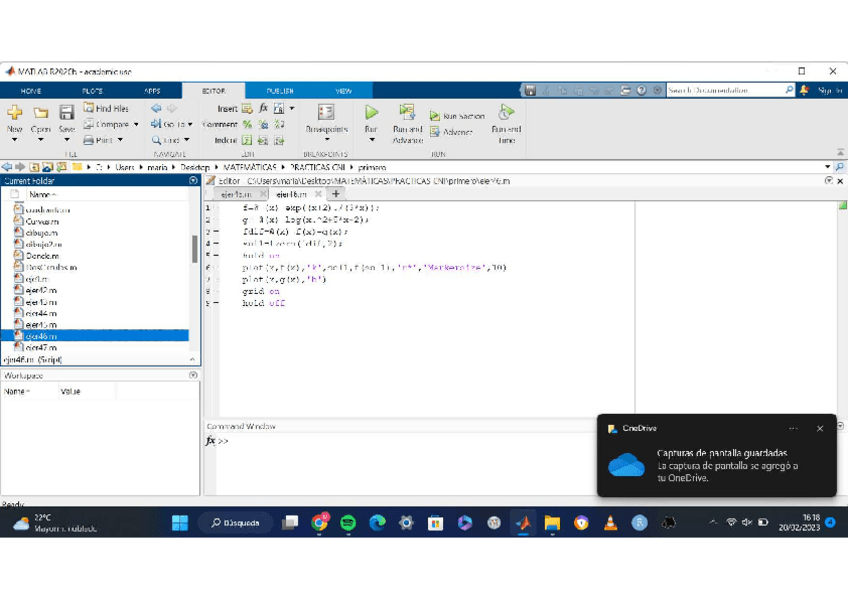
Task: Click the Current Folder vertical scrollbar
Action: [194, 249]
